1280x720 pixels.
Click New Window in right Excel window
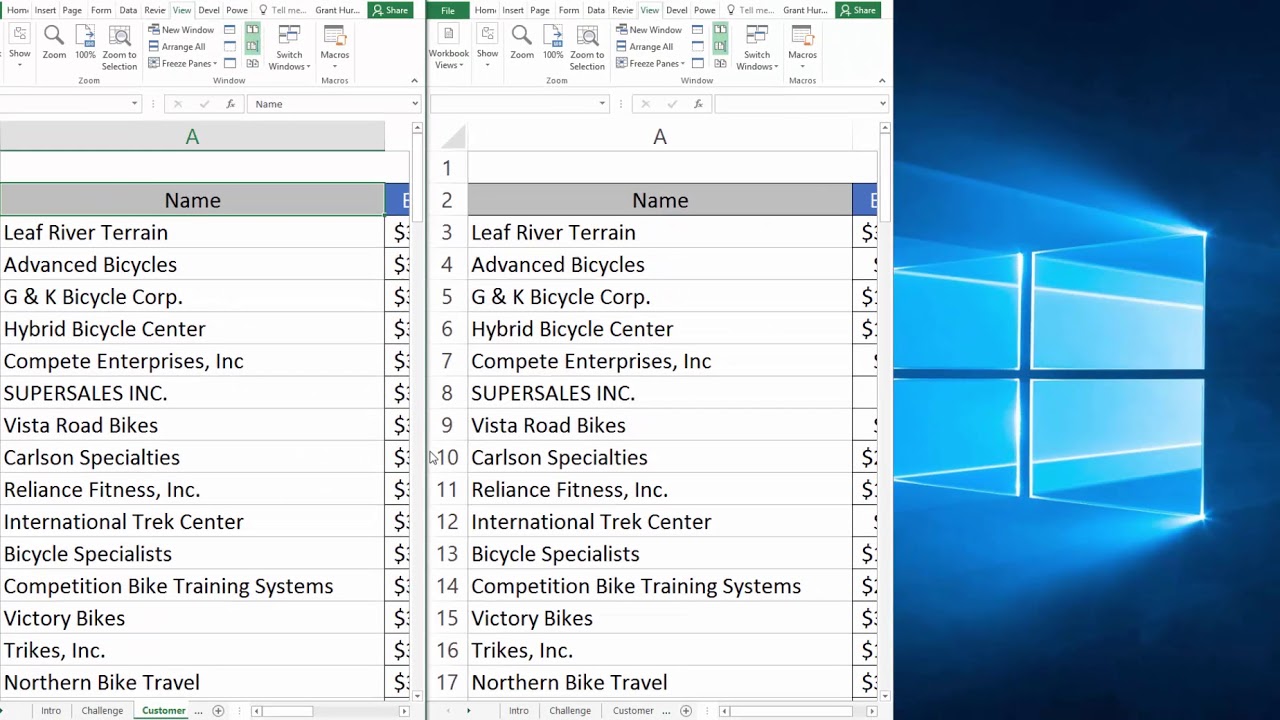[x=649, y=30]
